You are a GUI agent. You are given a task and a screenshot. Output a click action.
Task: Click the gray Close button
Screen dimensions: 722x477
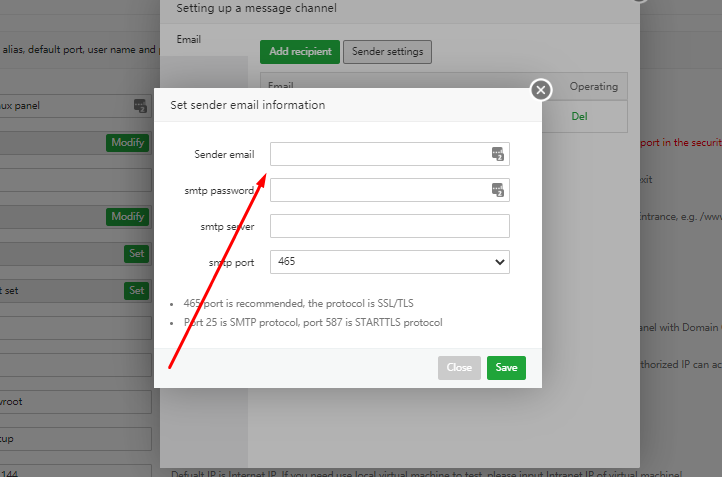pyautogui.click(x=459, y=367)
